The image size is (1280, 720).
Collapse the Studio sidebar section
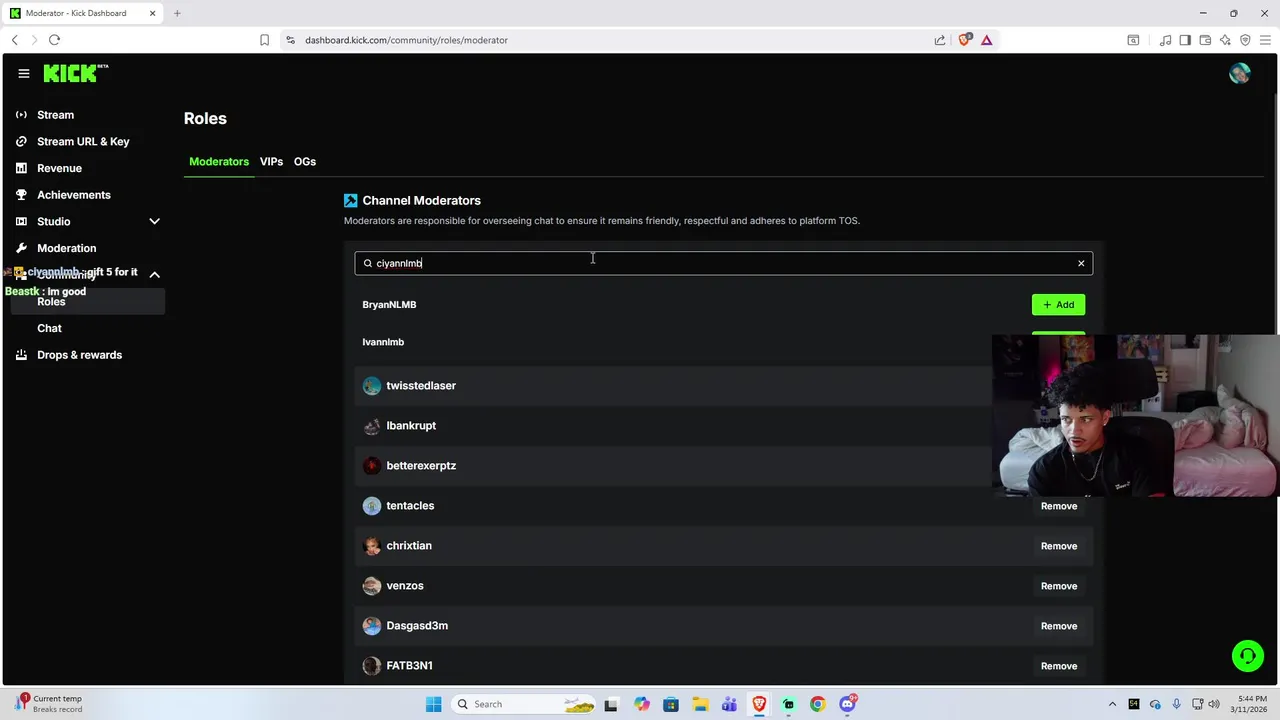pos(154,221)
